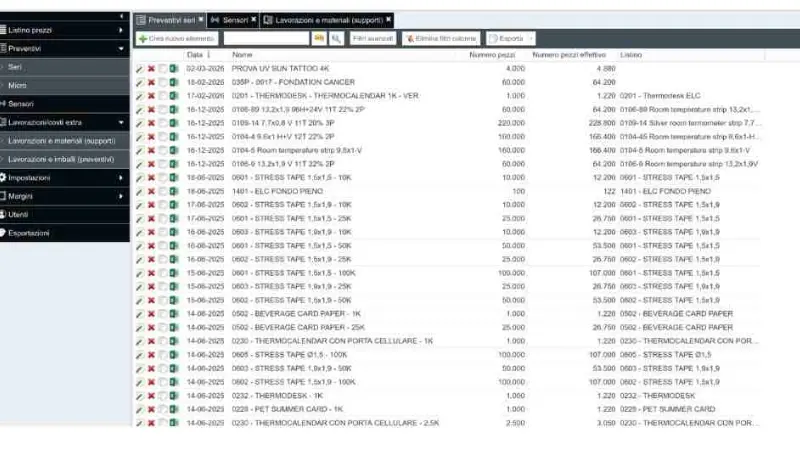Image resolution: width=800 pixels, height=450 pixels.
Task: Delete the 035P - 0017 - FONDATION CANCER row
Action: 151,82
